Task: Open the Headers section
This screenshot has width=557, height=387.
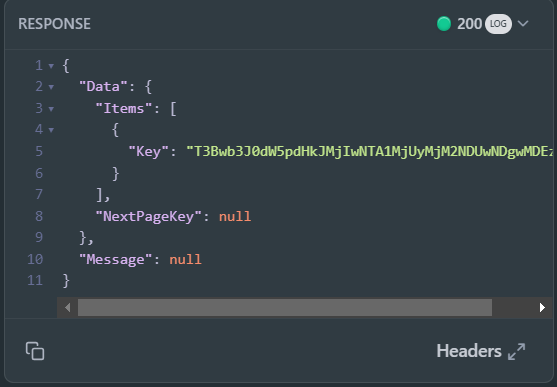Action: (x=469, y=351)
